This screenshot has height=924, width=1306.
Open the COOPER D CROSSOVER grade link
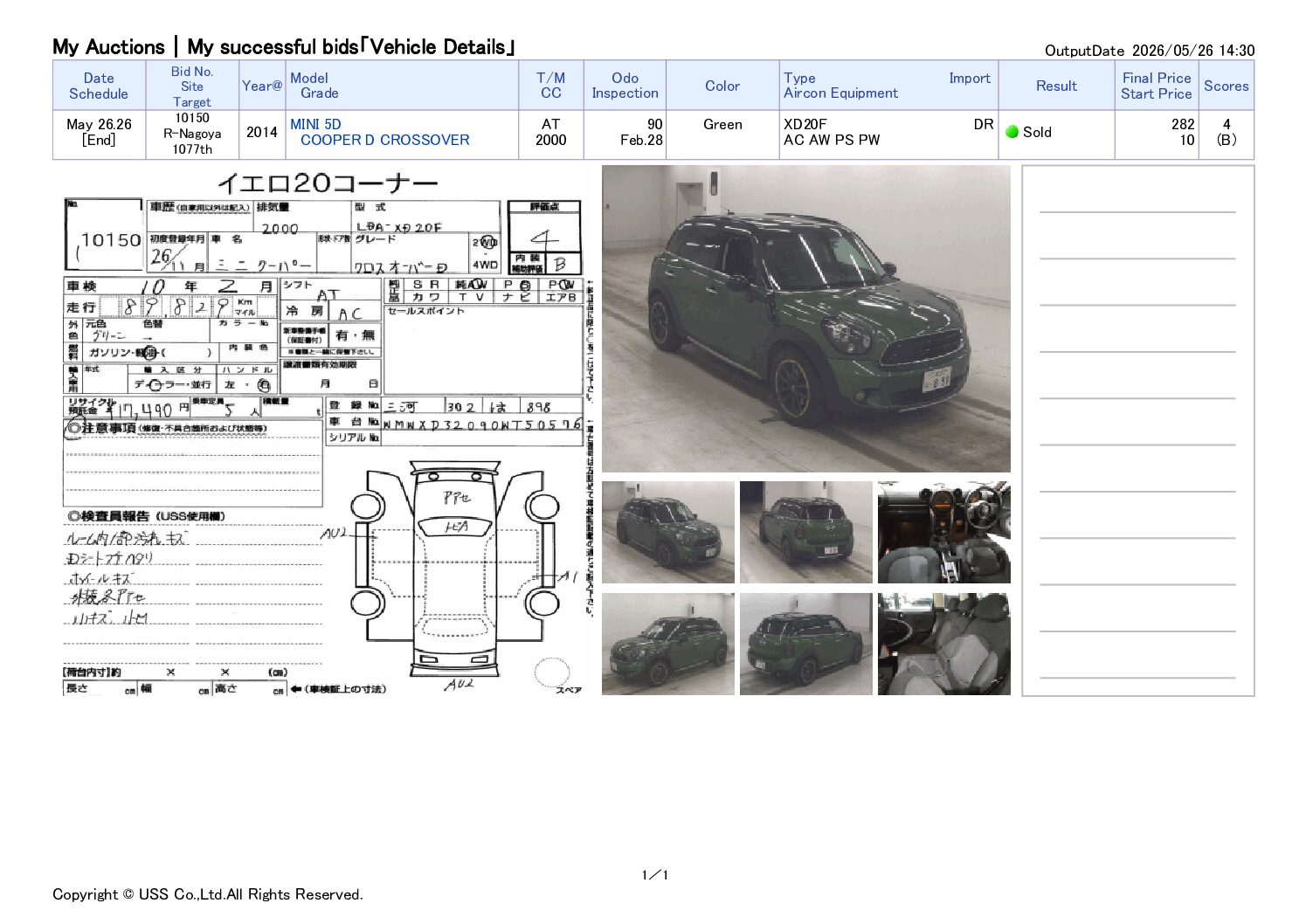(384, 140)
